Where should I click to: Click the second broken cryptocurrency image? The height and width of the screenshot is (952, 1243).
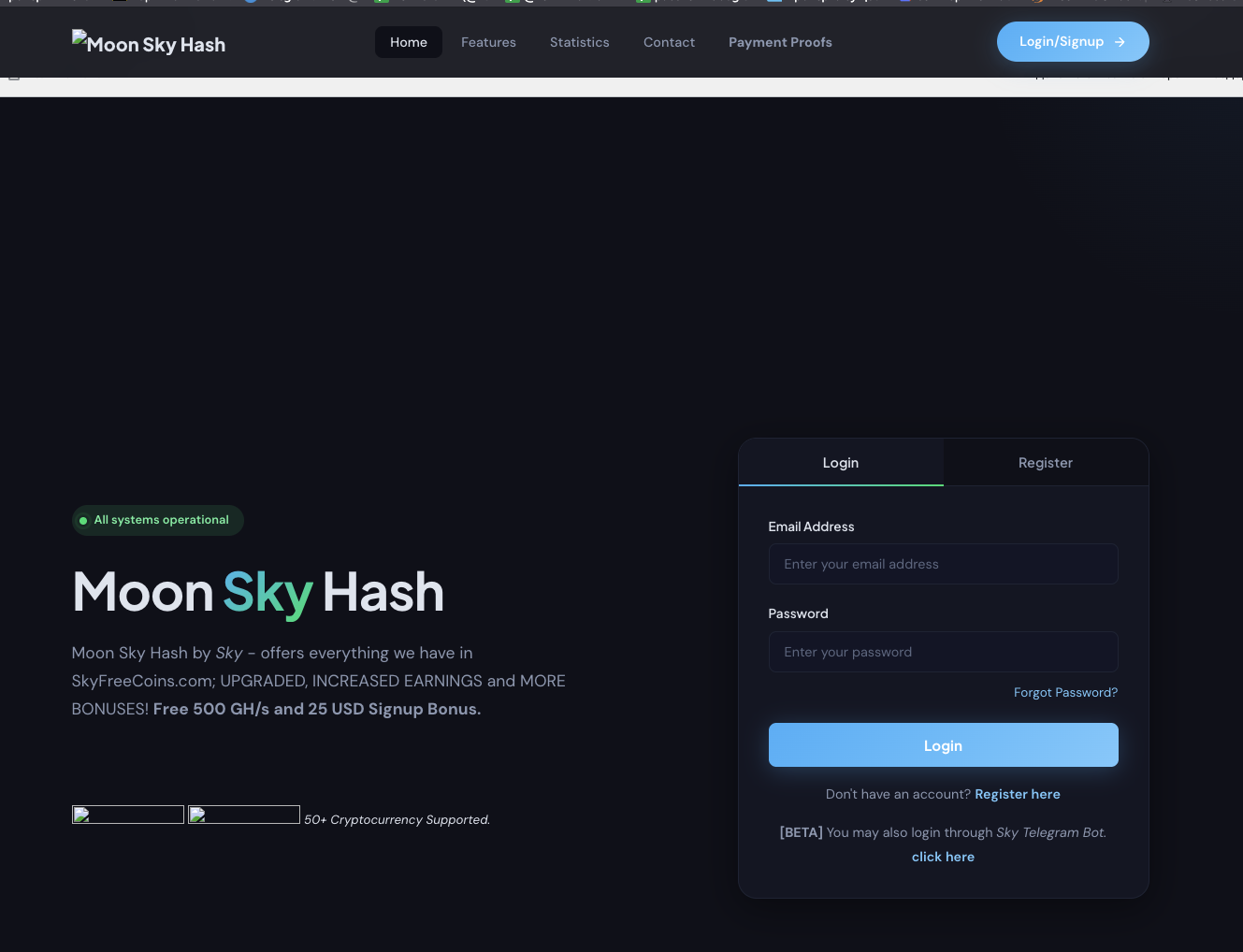(244, 815)
